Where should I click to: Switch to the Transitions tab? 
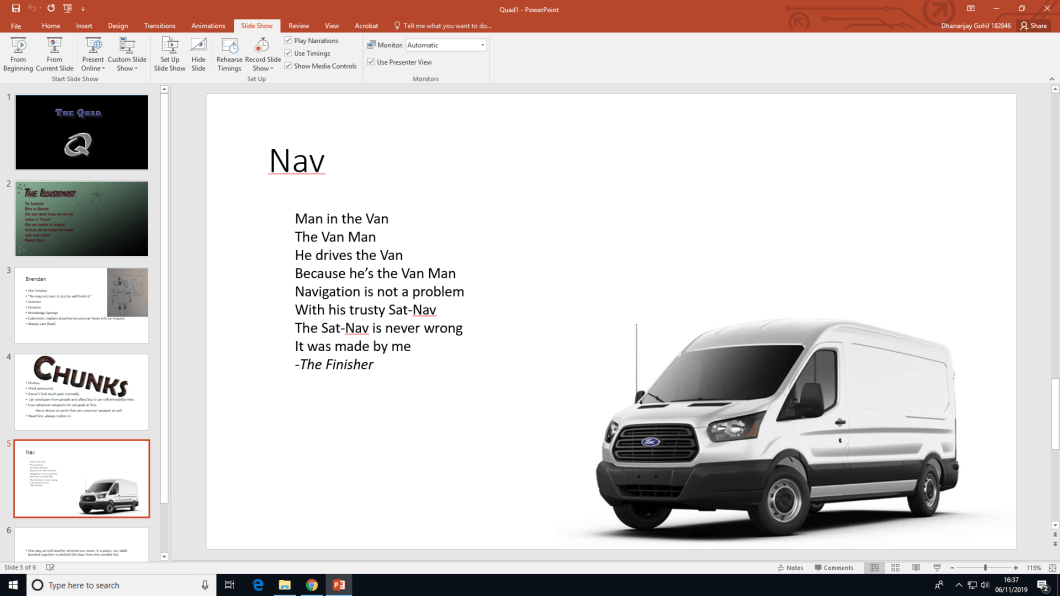[160, 26]
